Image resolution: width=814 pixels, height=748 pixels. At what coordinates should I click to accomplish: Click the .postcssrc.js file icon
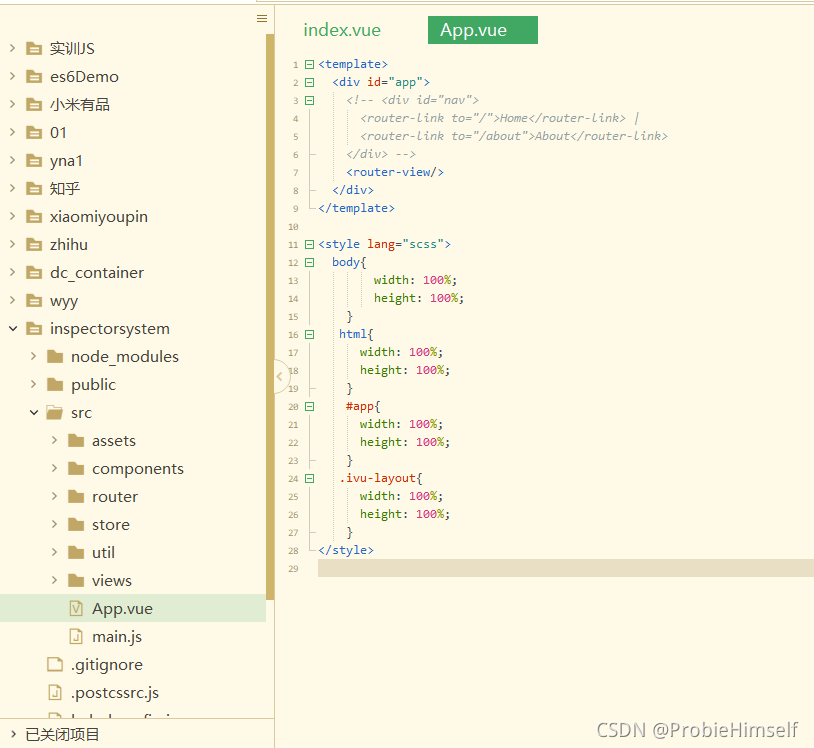tap(55, 692)
